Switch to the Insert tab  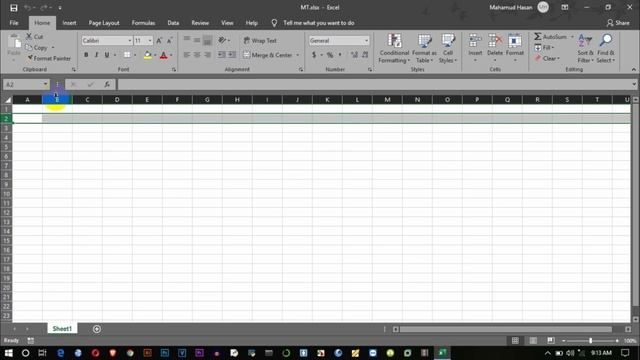pos(69,23)
